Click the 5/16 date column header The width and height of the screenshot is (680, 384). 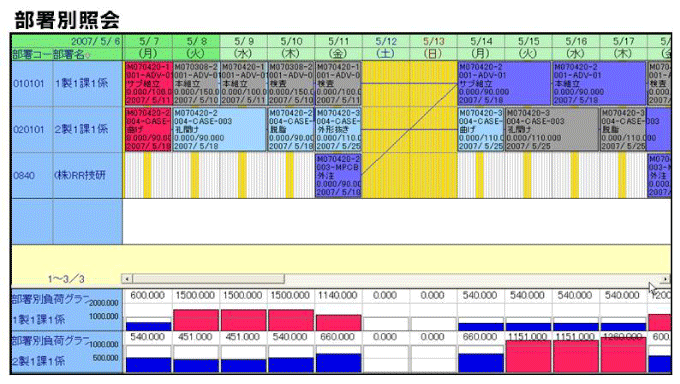[x=576, y=42]
